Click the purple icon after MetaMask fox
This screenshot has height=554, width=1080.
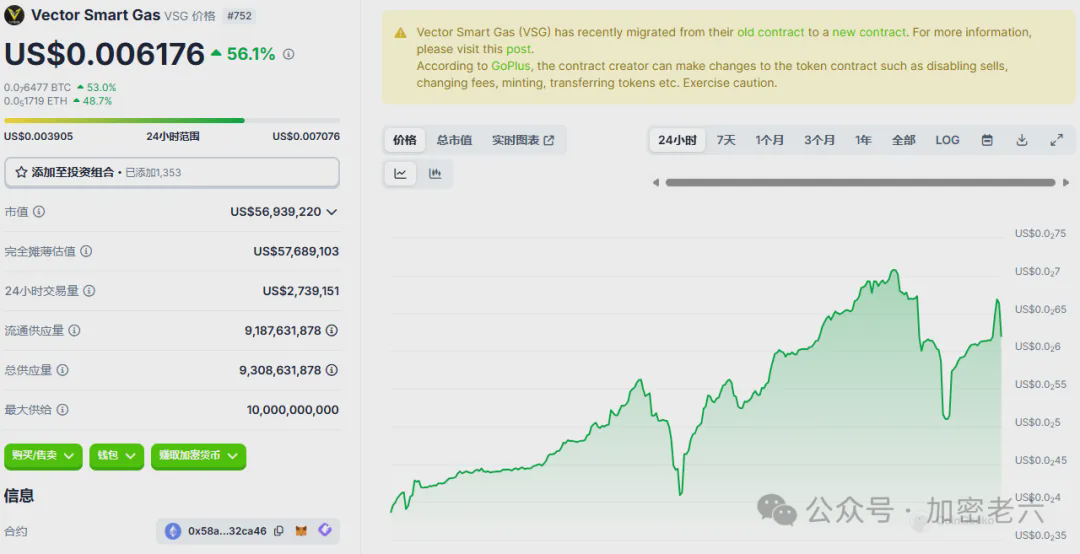click(x=325, y=530)
